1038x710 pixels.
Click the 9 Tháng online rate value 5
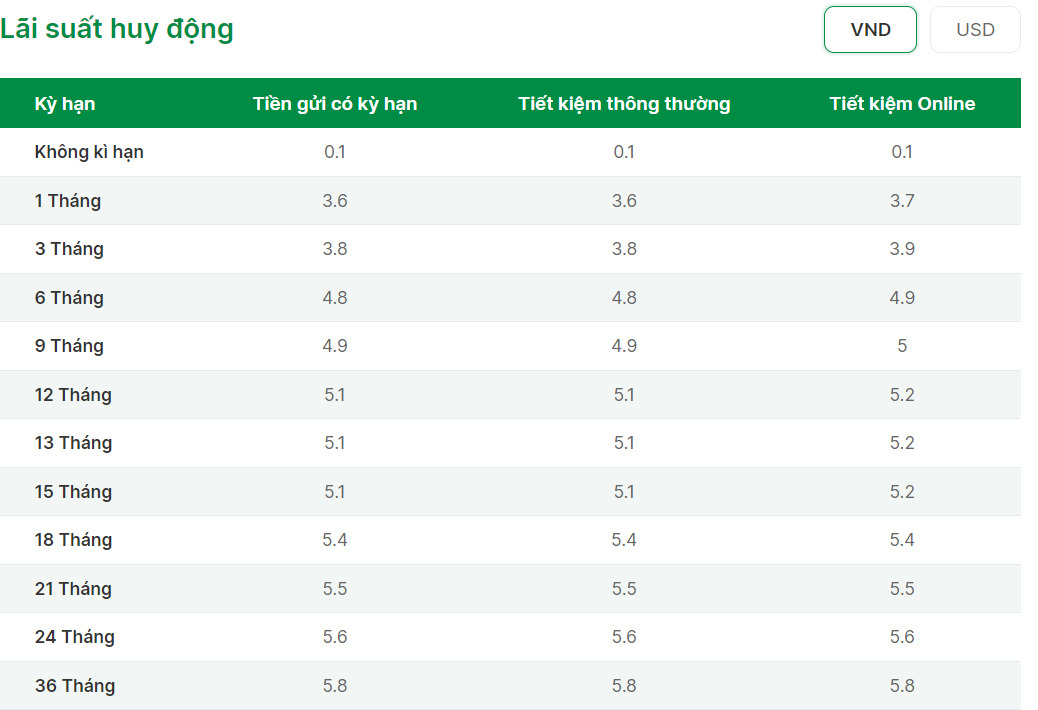click(x=902, y=346)
